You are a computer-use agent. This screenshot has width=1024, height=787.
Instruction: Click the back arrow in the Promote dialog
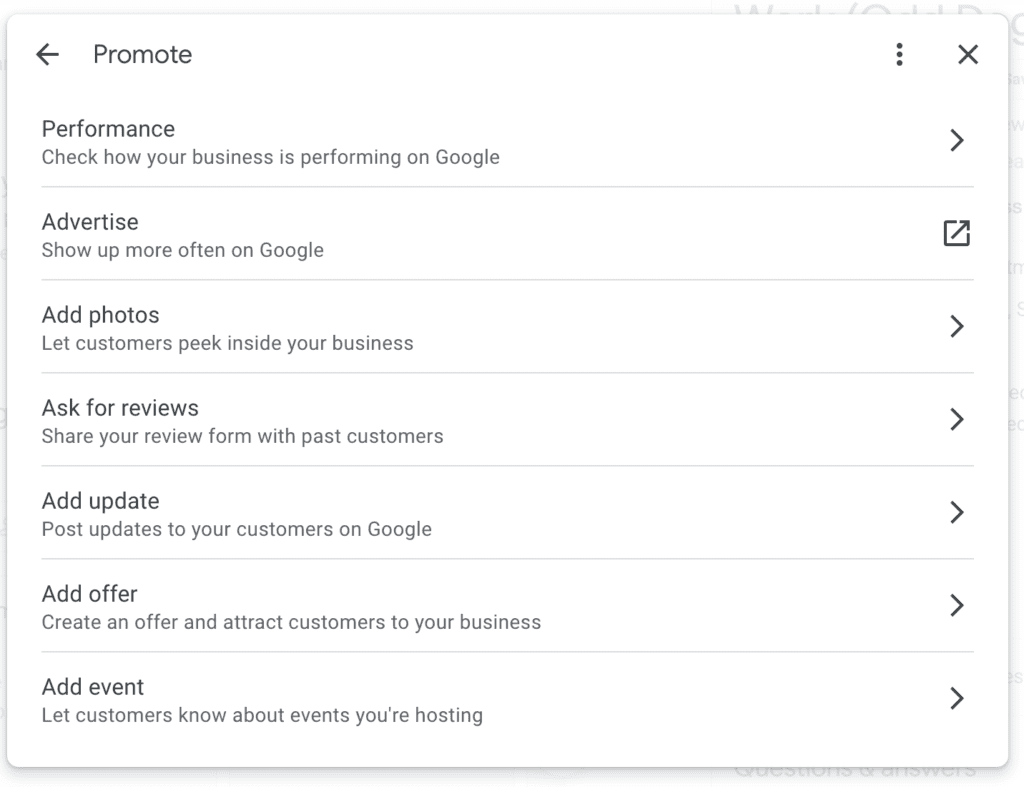[x=47, y=54]
